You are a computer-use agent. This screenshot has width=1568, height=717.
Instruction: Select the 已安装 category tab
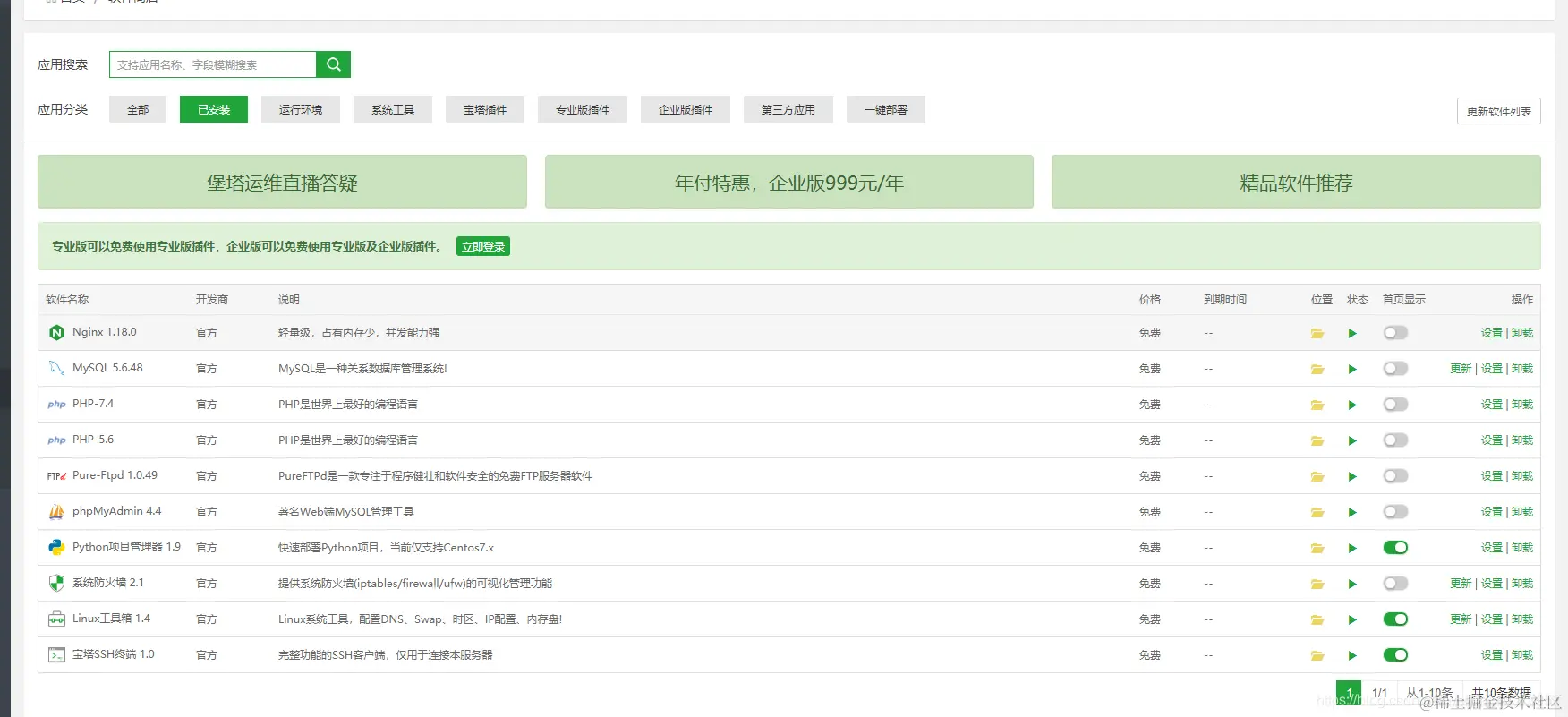click(x=214, y=109)
